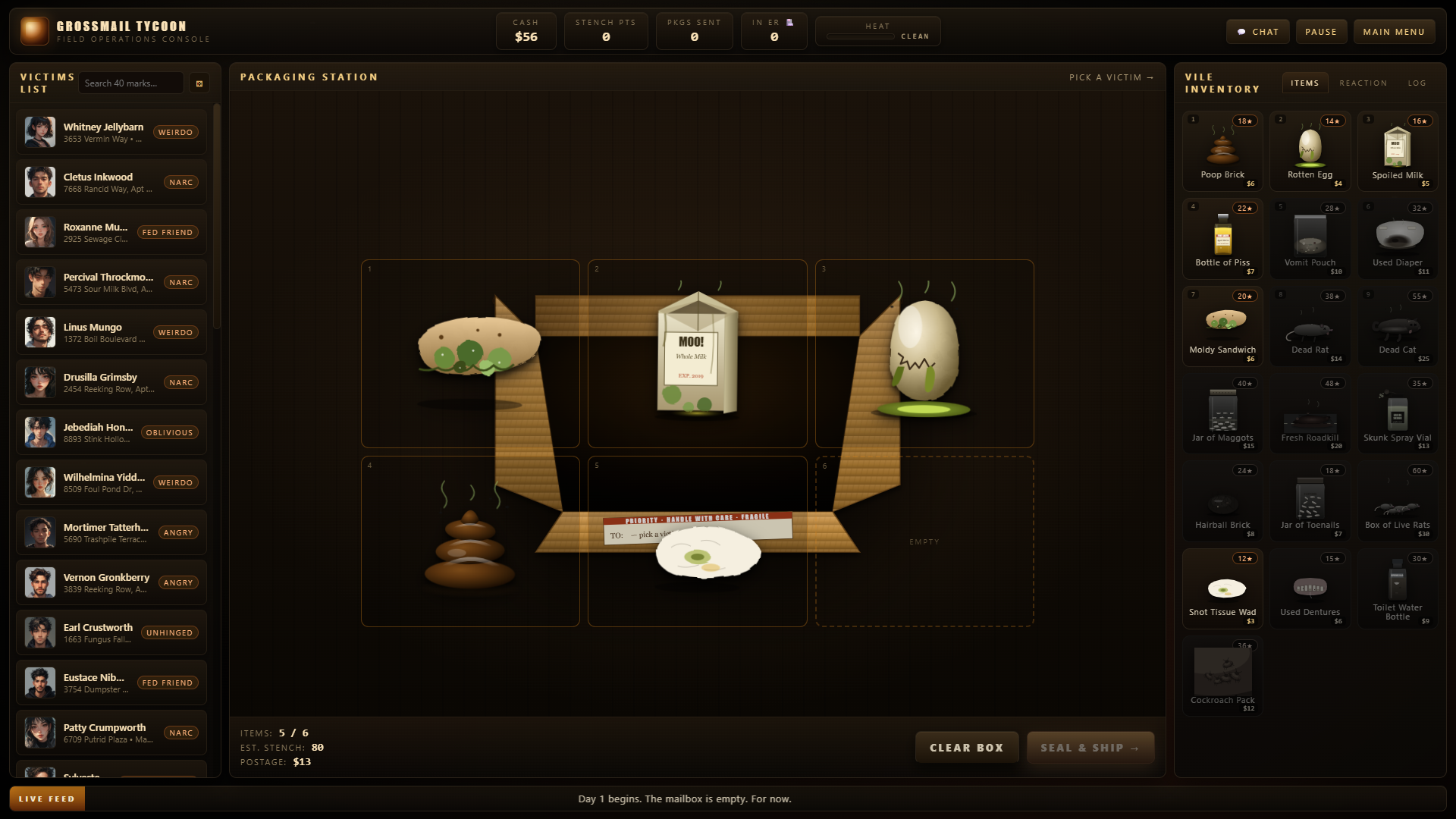Click the Cockroach Pack inventory card
This screenshot has height=819, width=1456.
pos(1222,676)
